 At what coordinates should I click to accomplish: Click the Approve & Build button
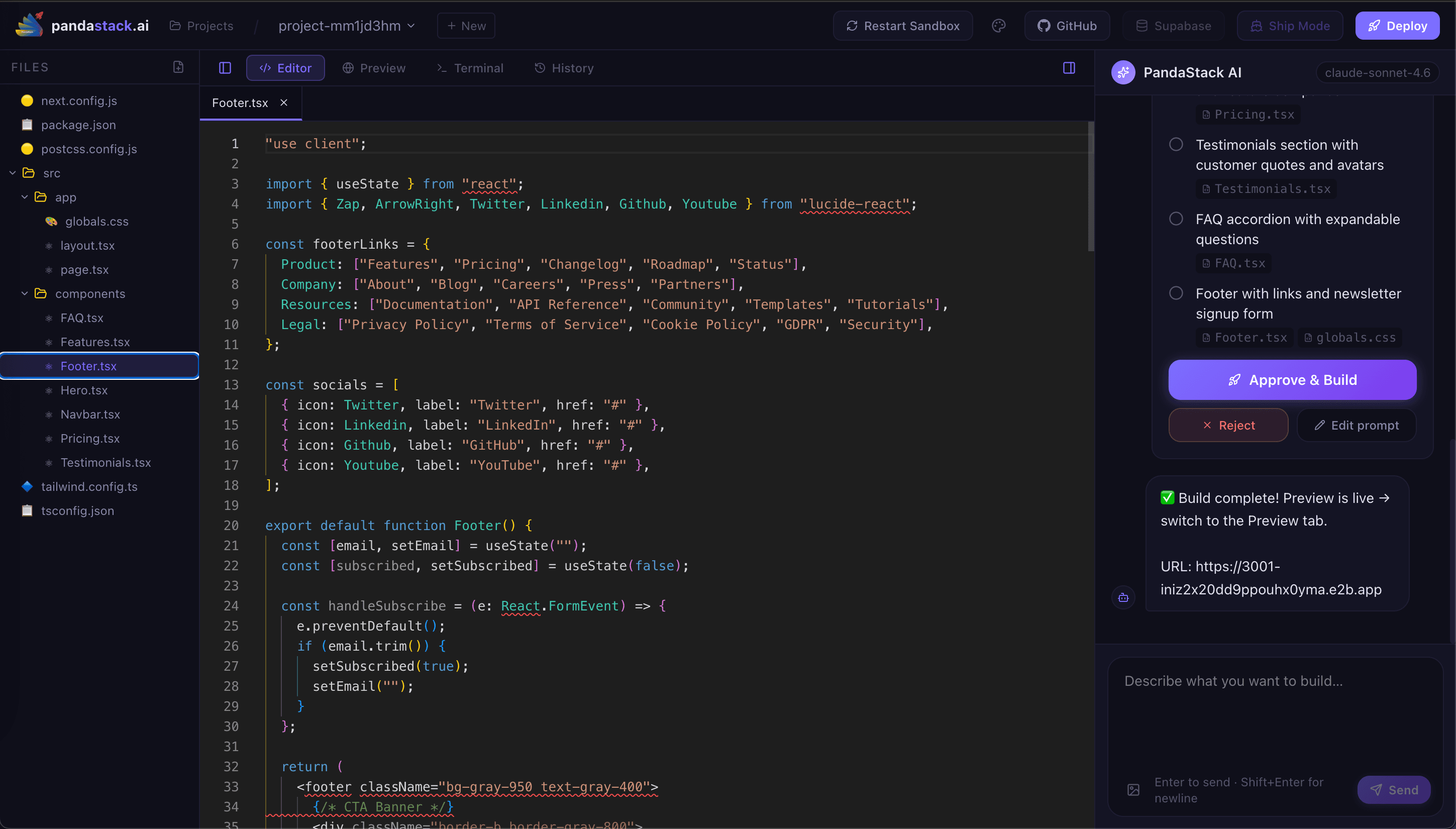1292,380
